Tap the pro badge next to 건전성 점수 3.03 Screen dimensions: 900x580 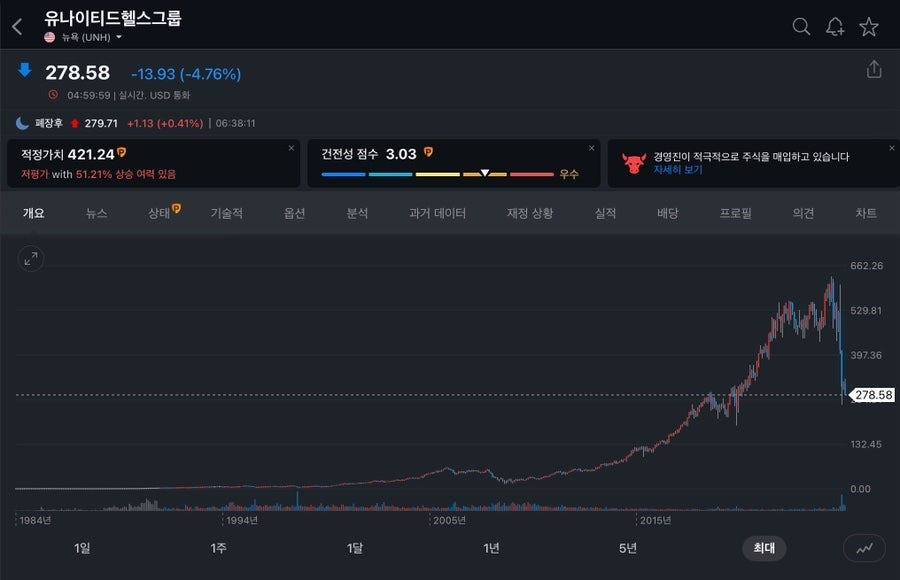point(428,152)
